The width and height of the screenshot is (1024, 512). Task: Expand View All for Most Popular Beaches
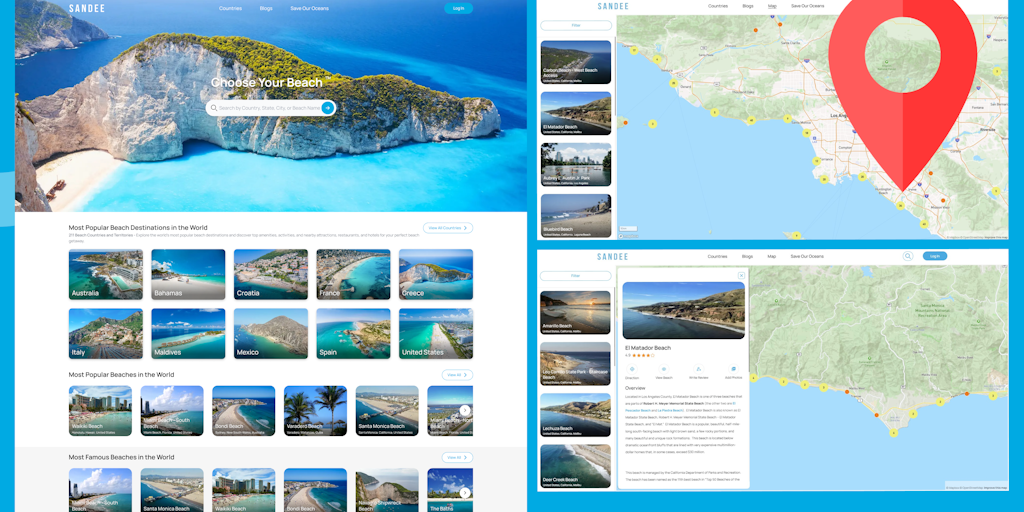(457, 375)
